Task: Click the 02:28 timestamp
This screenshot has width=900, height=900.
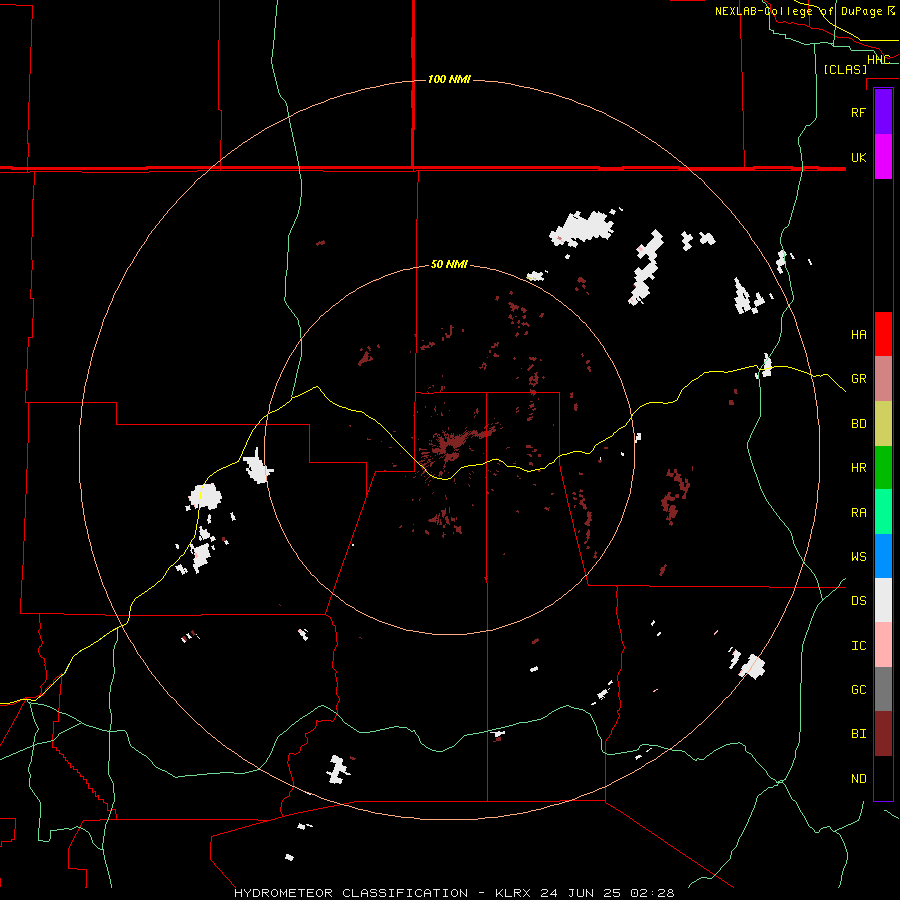Action: pyautogui.click(x=652, y=893)
